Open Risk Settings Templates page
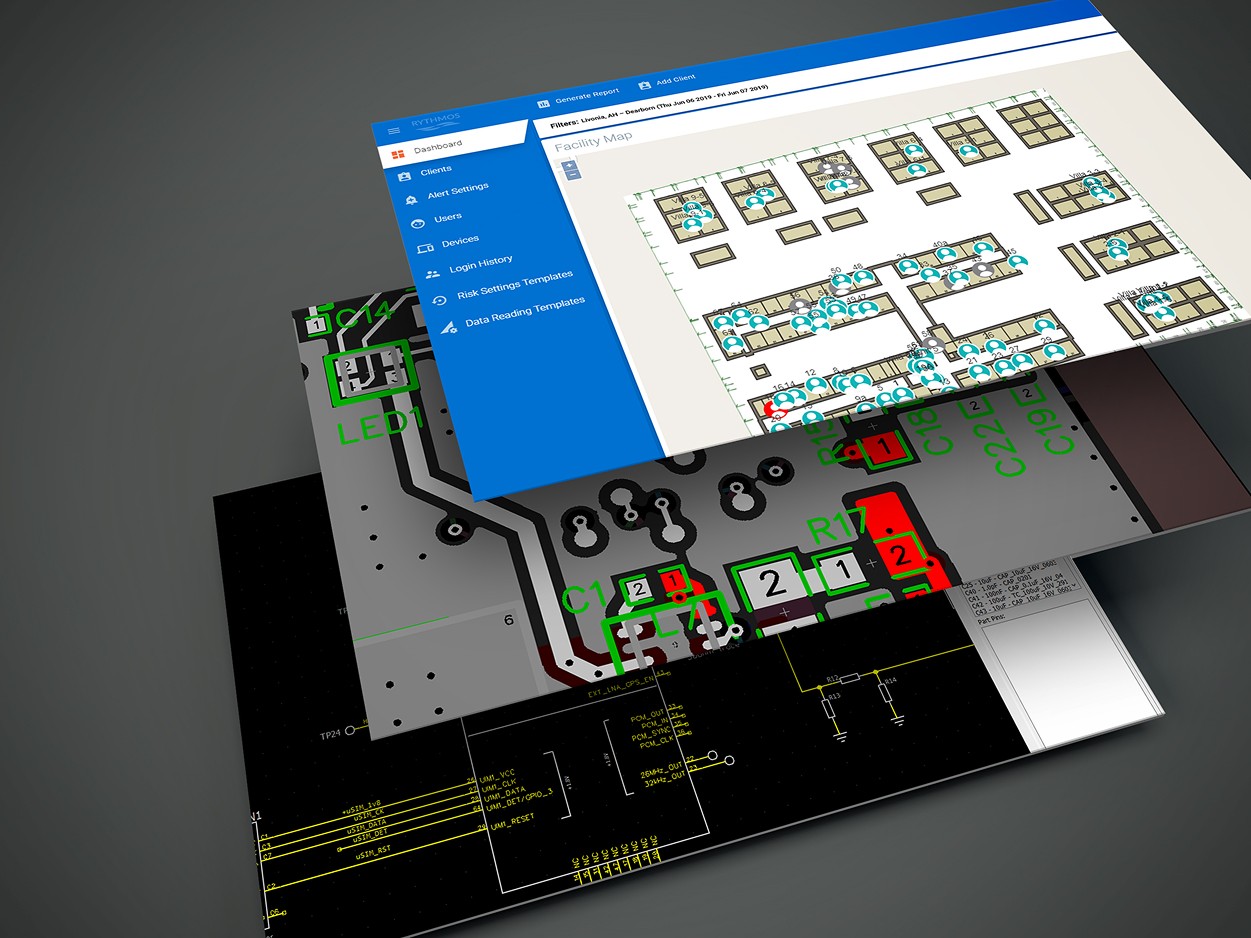This screenshot has width=1251, height=938. point(515,285)
